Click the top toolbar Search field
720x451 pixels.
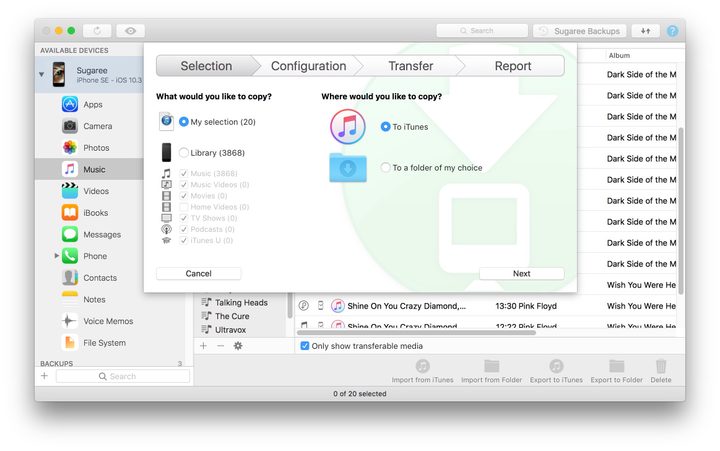tap(482, 30)
